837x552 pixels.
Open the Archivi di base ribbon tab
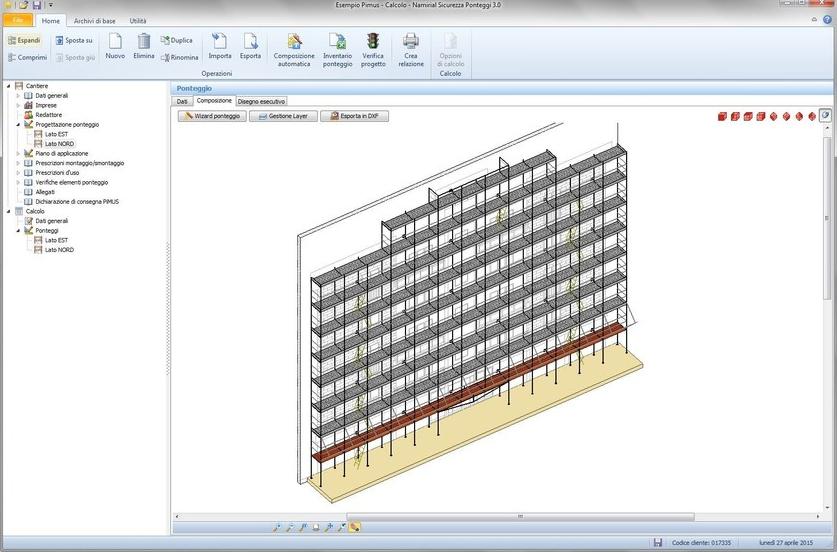[x=93, y=20]
